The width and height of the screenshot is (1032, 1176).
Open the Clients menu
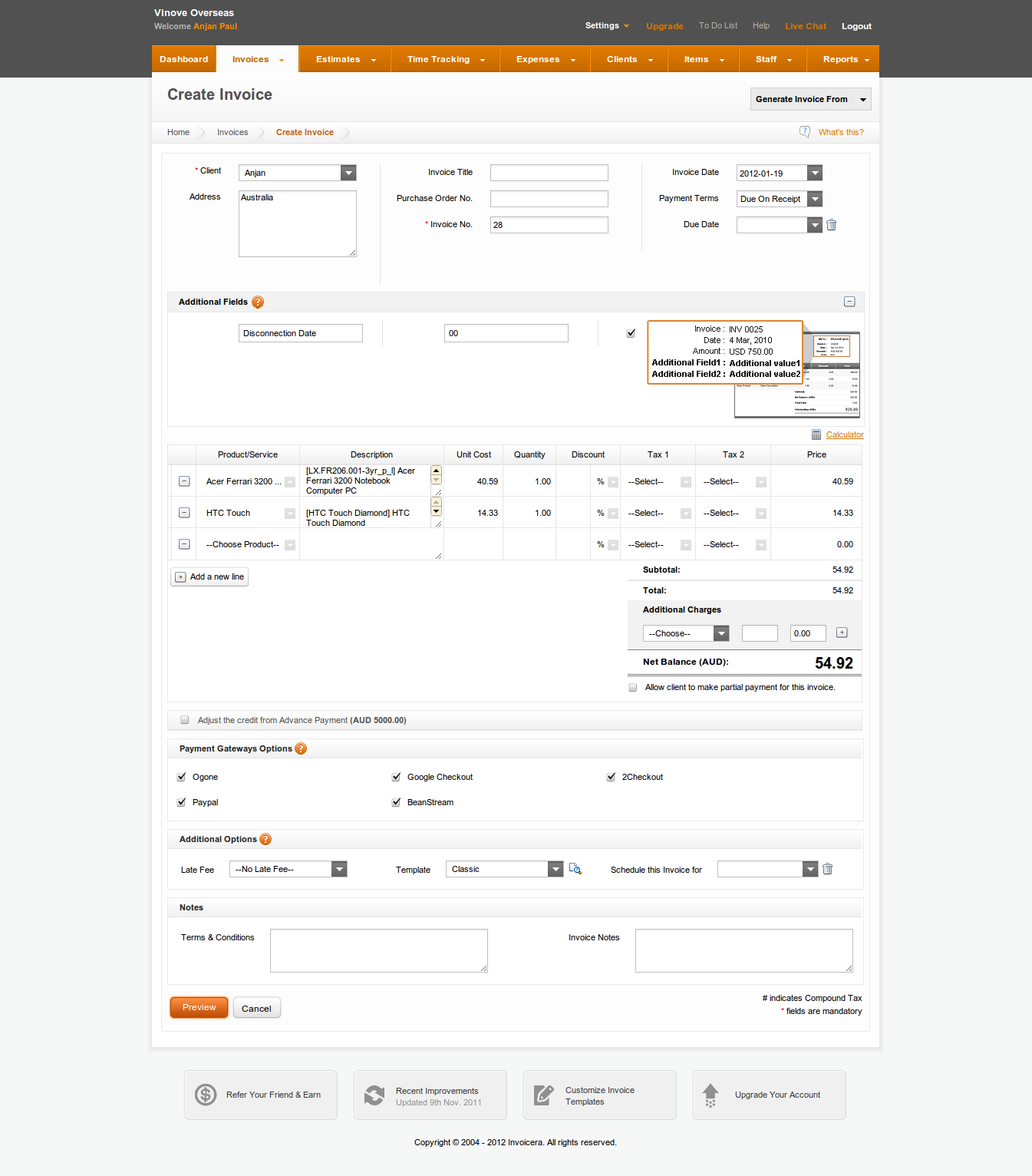629,59
